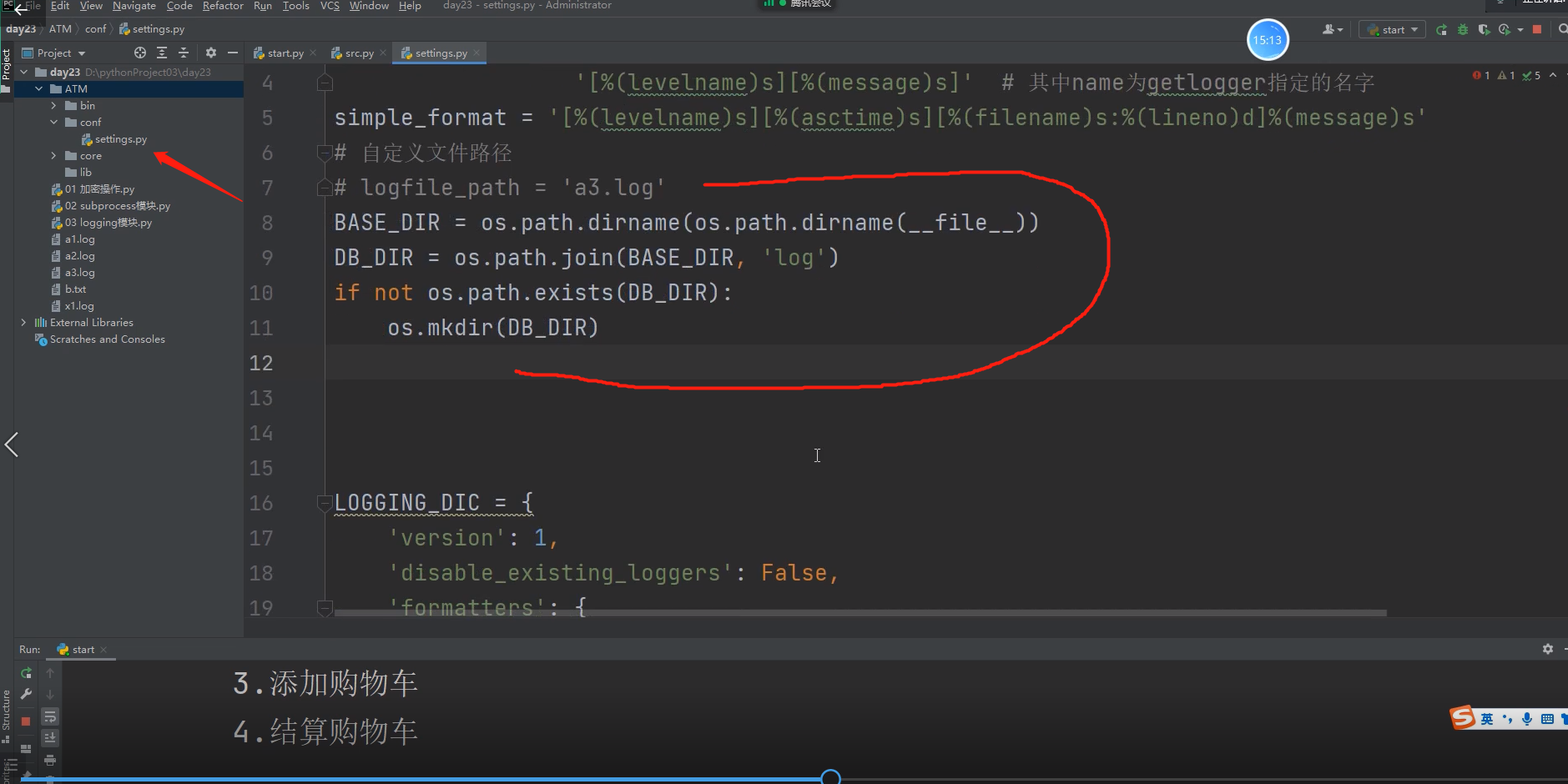Stop the running process from the main toolbar
The width and height of the screenshot is (1568, 784).
pyautogui.click(x=1537, y=30)
